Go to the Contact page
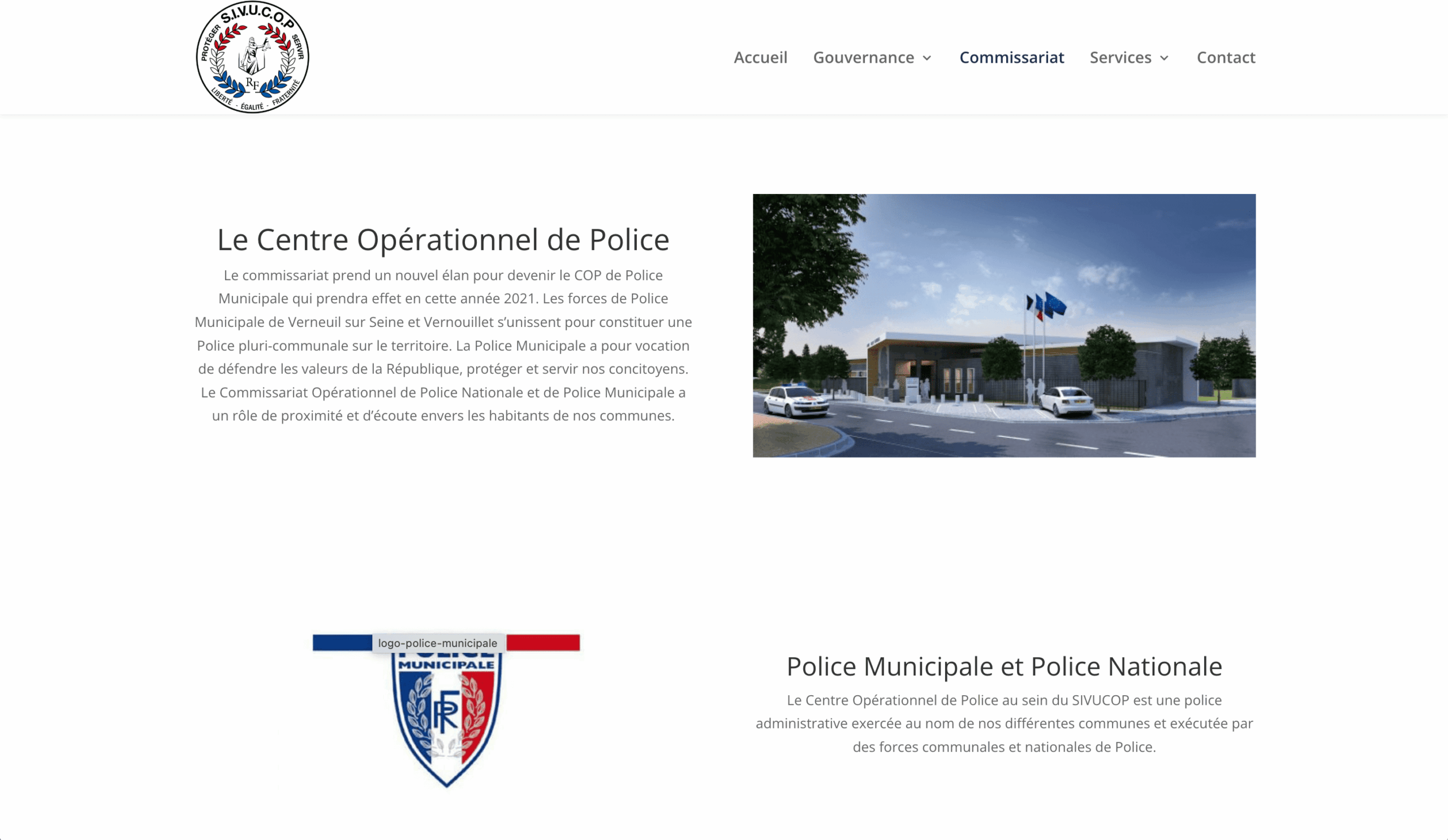This screenshot has width=1448, height=840. tap(1226, 58)
